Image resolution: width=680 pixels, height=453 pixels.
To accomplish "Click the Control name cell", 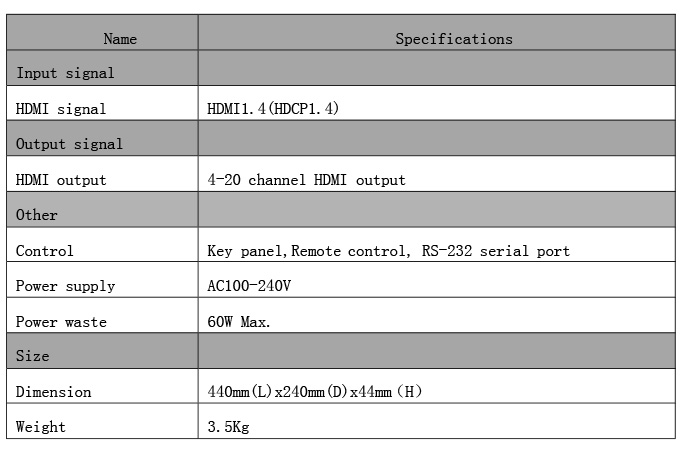I will [x=45, y=251].
